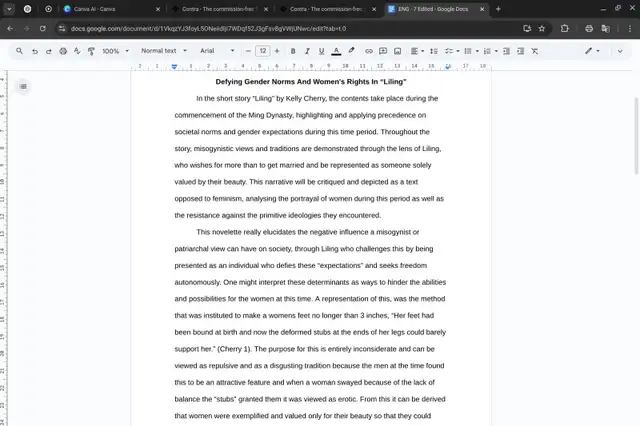Undo the last edit
Image resolution: width=640 pixels, height=426 pixels.
[x=35, y=51]
